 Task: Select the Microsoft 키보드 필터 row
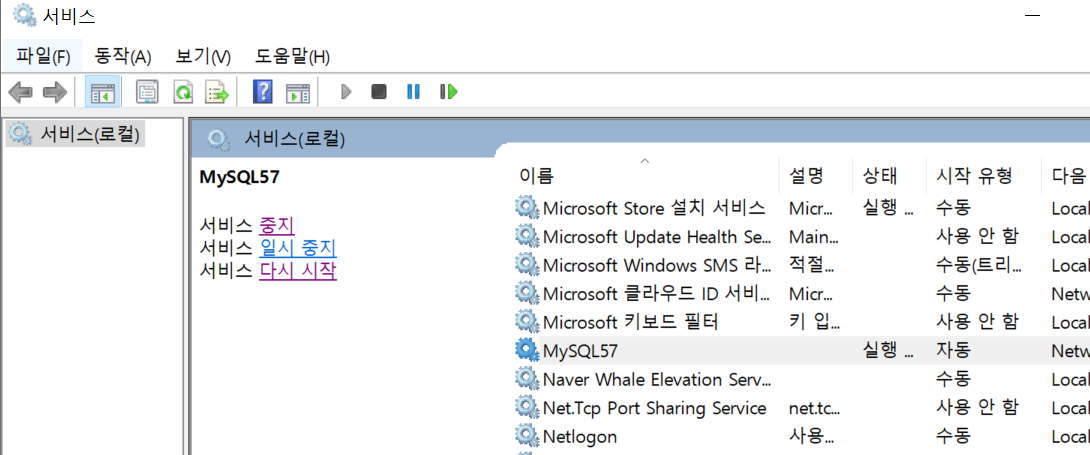click(802, 322)
